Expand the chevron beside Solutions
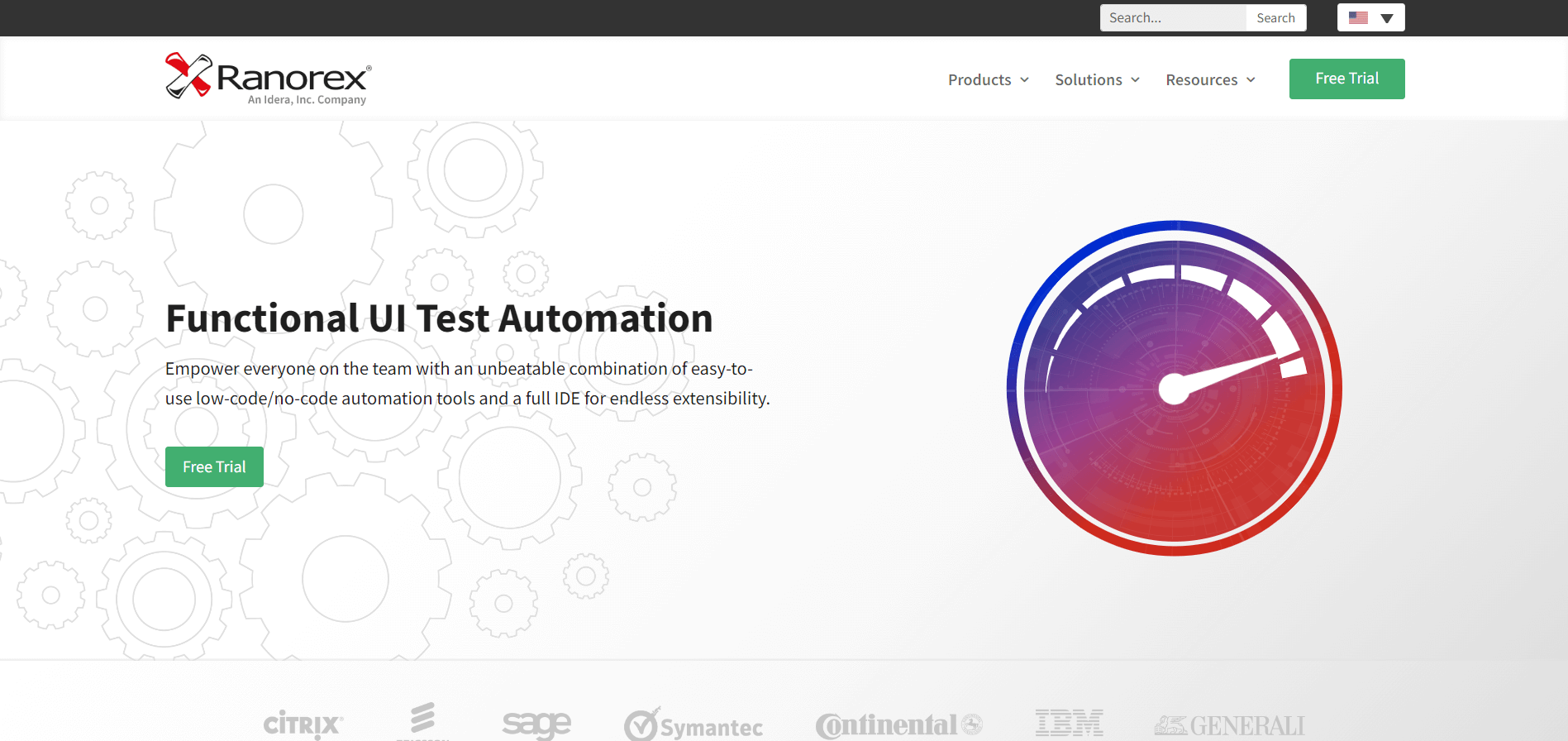Viewport: 1568px width, 741px height. coord(1136,79)
